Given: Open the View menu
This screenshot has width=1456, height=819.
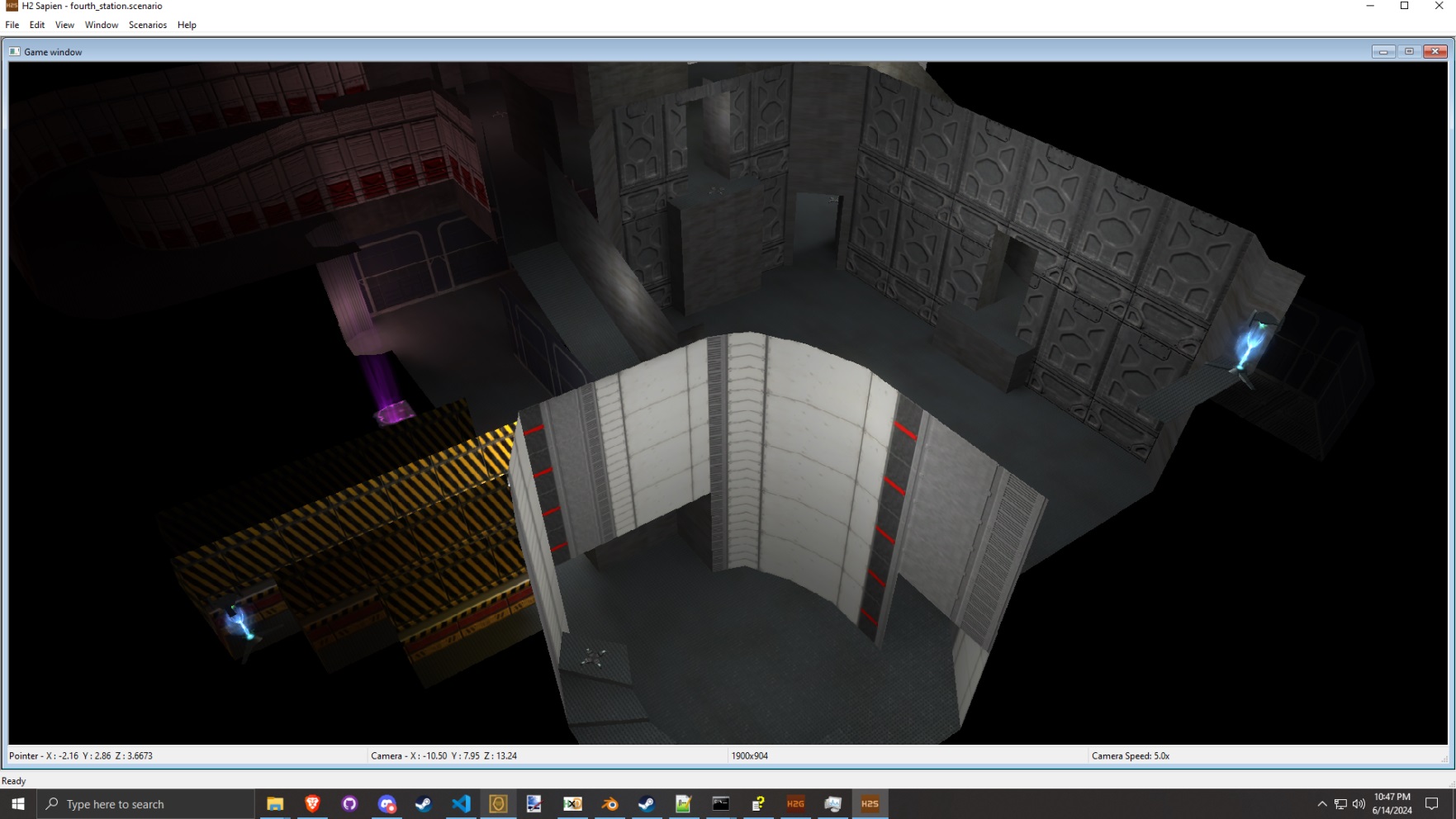Looking at the screenshot, I should click(x=64, y=25).
